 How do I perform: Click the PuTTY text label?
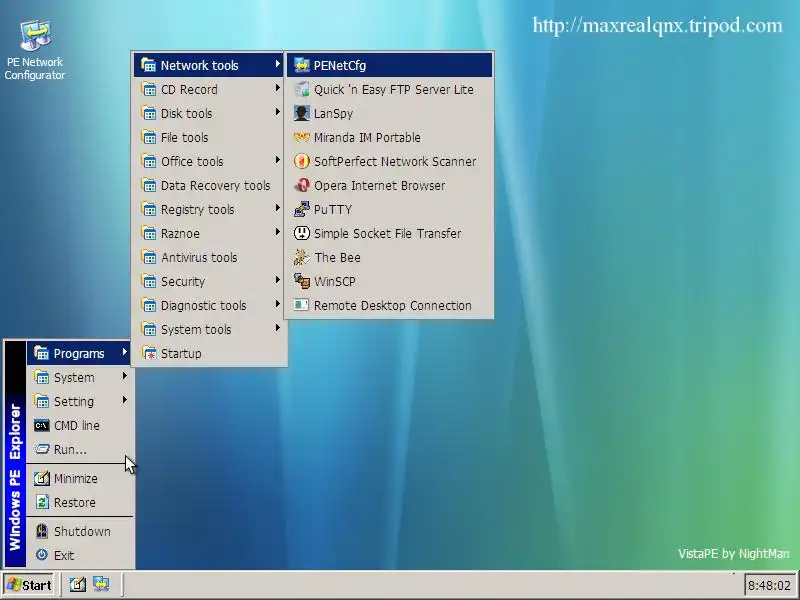333,210
